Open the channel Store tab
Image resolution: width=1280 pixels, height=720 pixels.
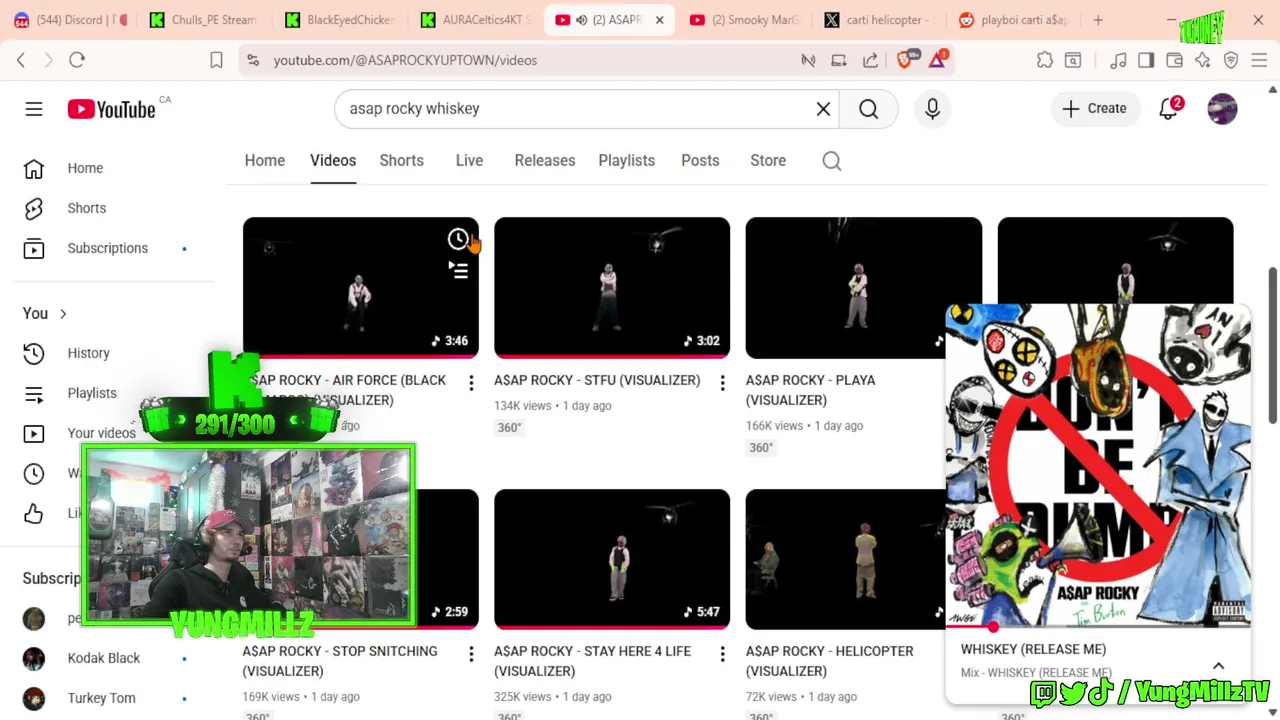pos(768,161)
